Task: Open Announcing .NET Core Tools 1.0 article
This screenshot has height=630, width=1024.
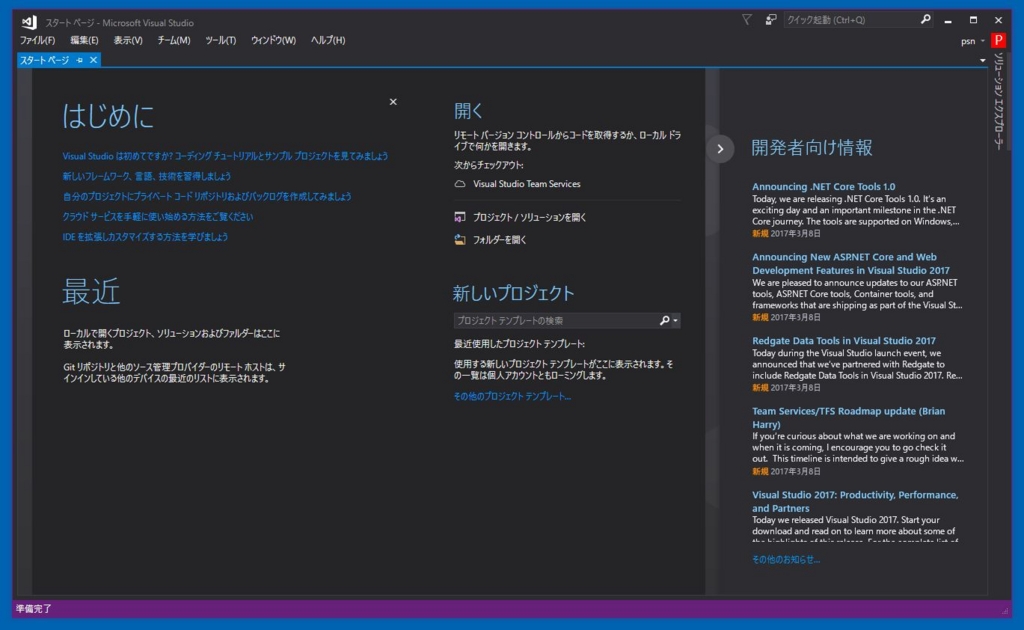Action: click(x=824, y=187)
